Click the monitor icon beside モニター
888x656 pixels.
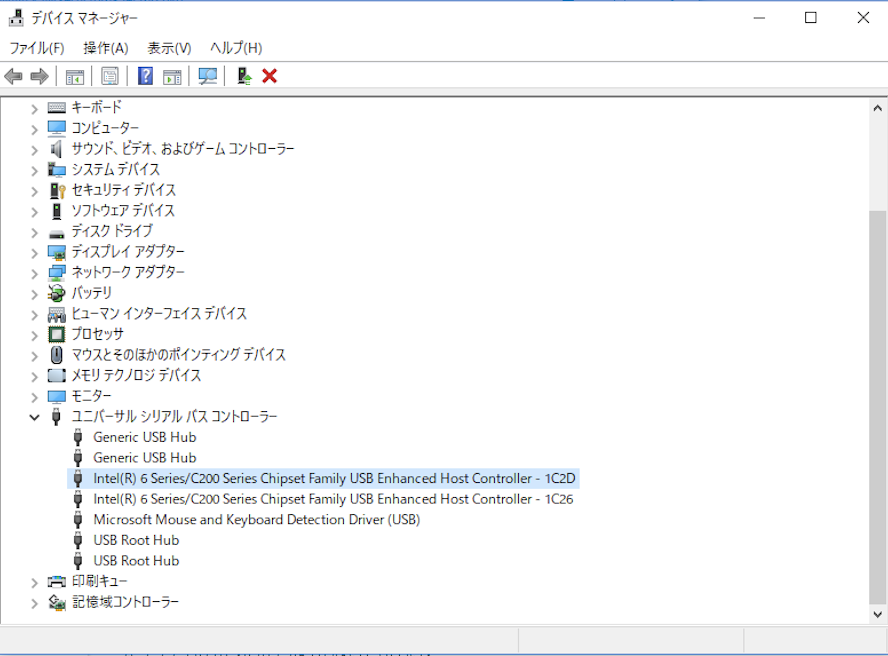click(57, 396)
